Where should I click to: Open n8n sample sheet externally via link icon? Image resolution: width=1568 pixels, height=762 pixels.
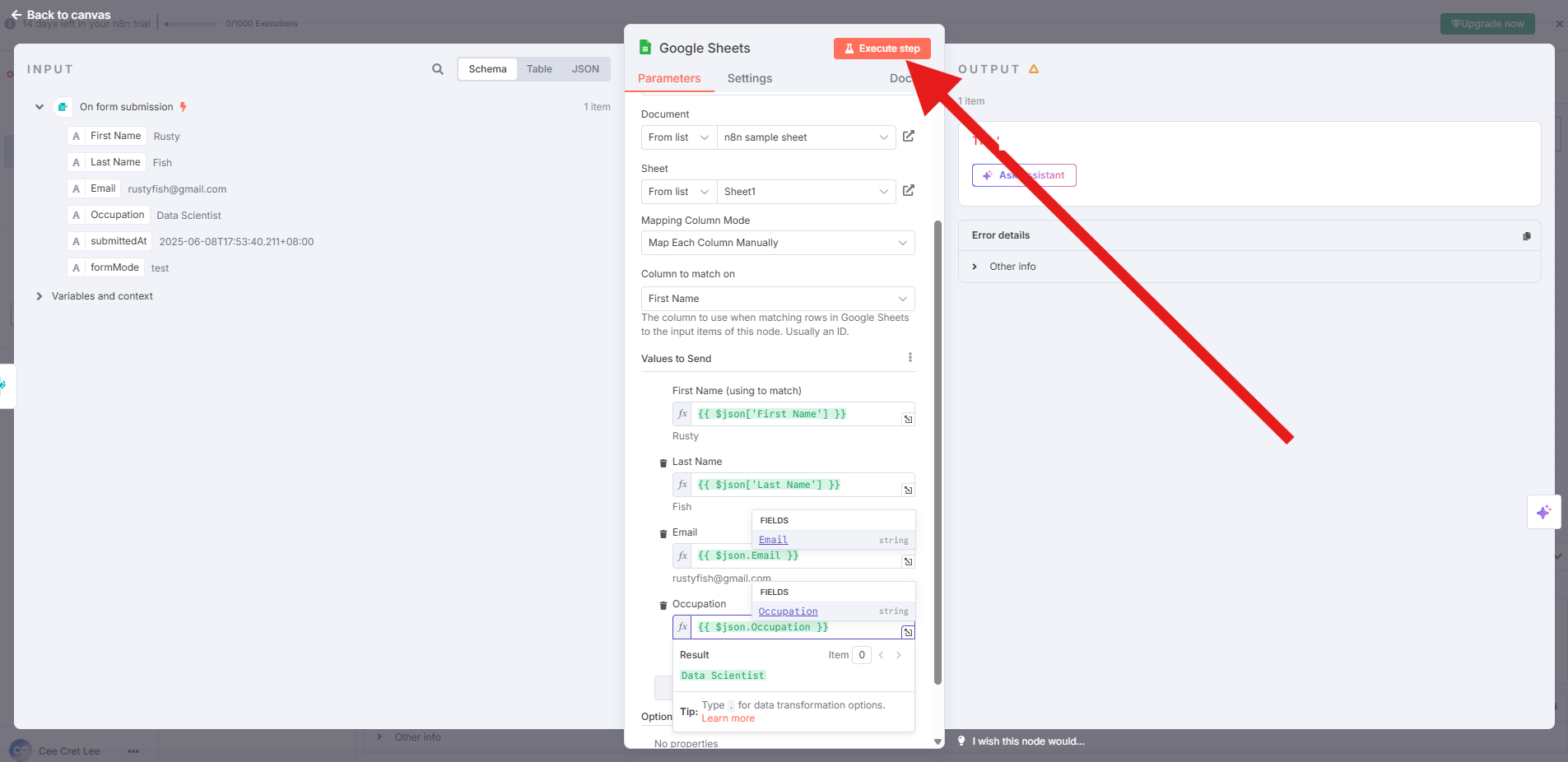point(909,137)
